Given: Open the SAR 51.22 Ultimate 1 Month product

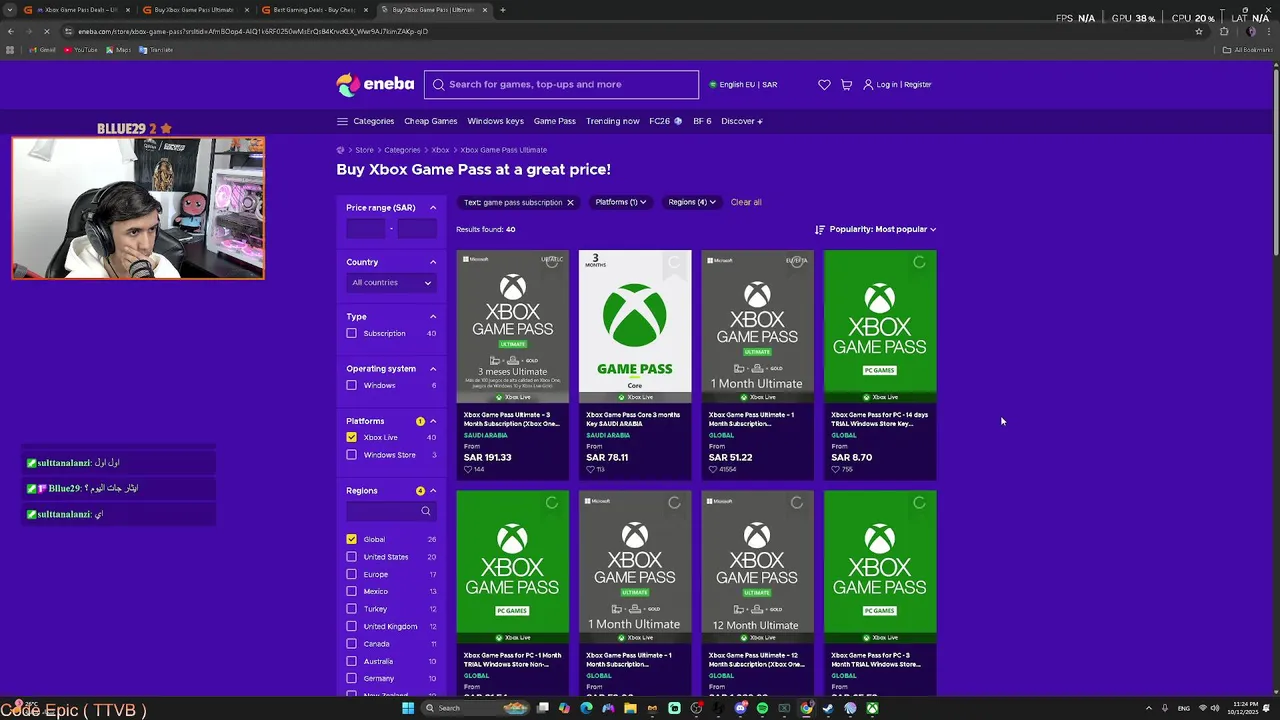Looking at the screenshot, I should tap(757, 364).
